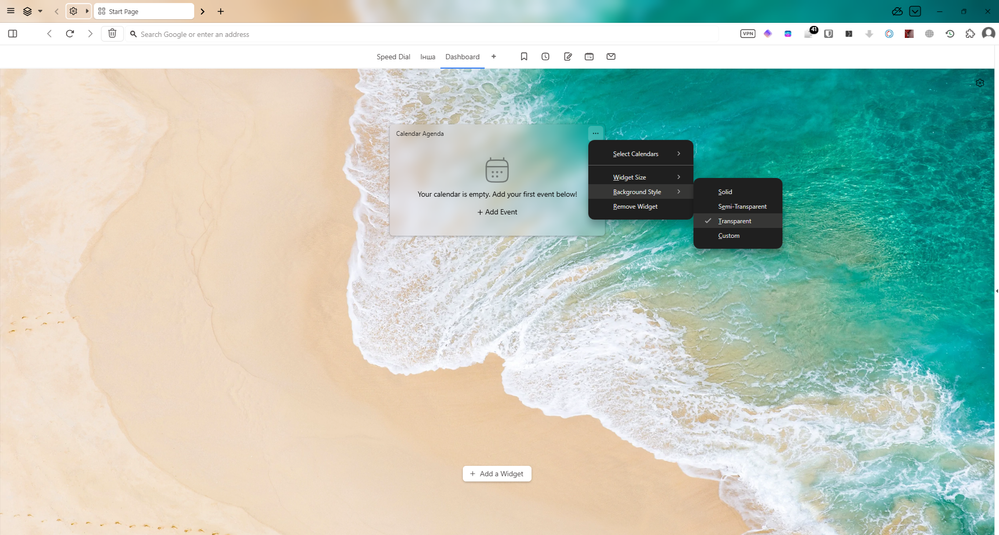Open the Mail envelope icon

[x=611, y=57]
